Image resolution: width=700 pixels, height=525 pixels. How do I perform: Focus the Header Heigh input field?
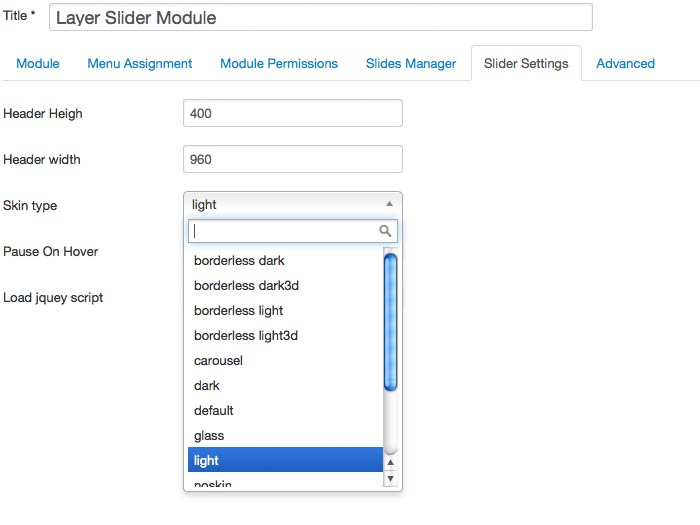tap(293, 114)
